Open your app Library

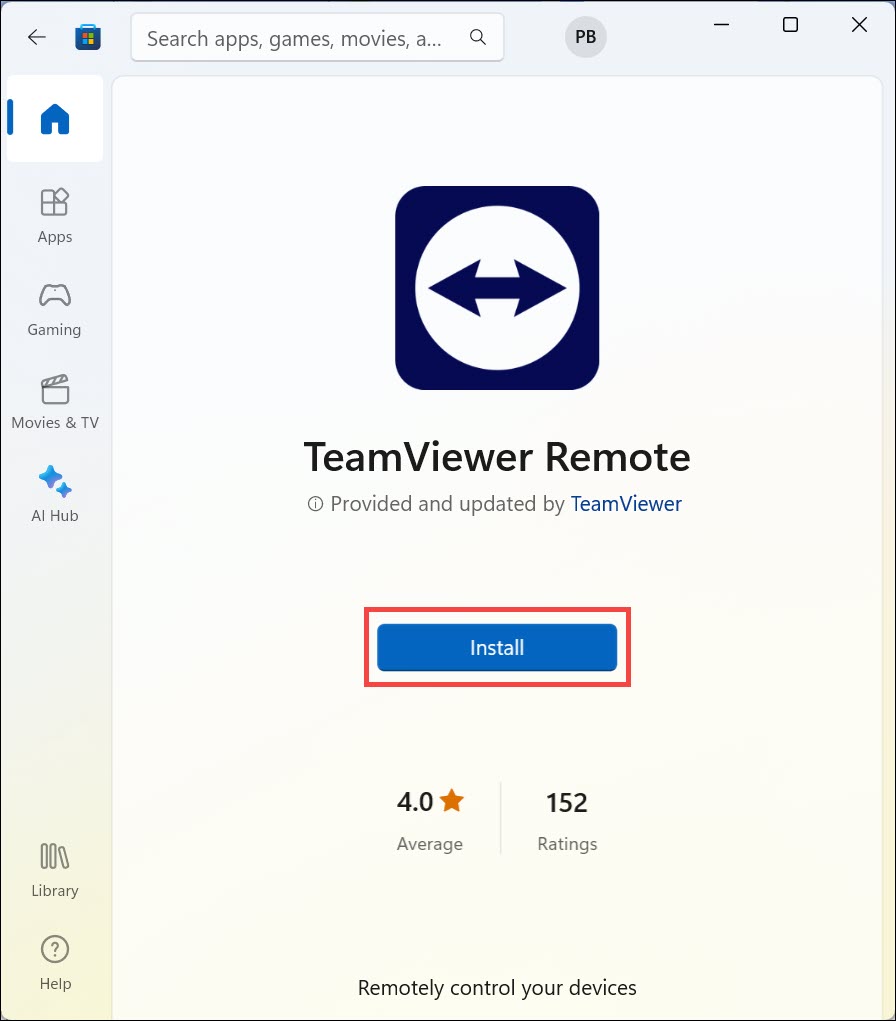pos(55,864)
